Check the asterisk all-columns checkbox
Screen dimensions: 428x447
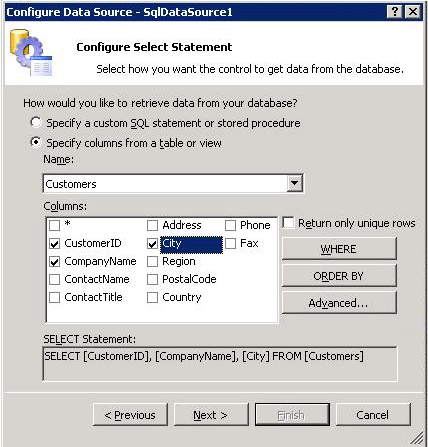pos(54,225)
